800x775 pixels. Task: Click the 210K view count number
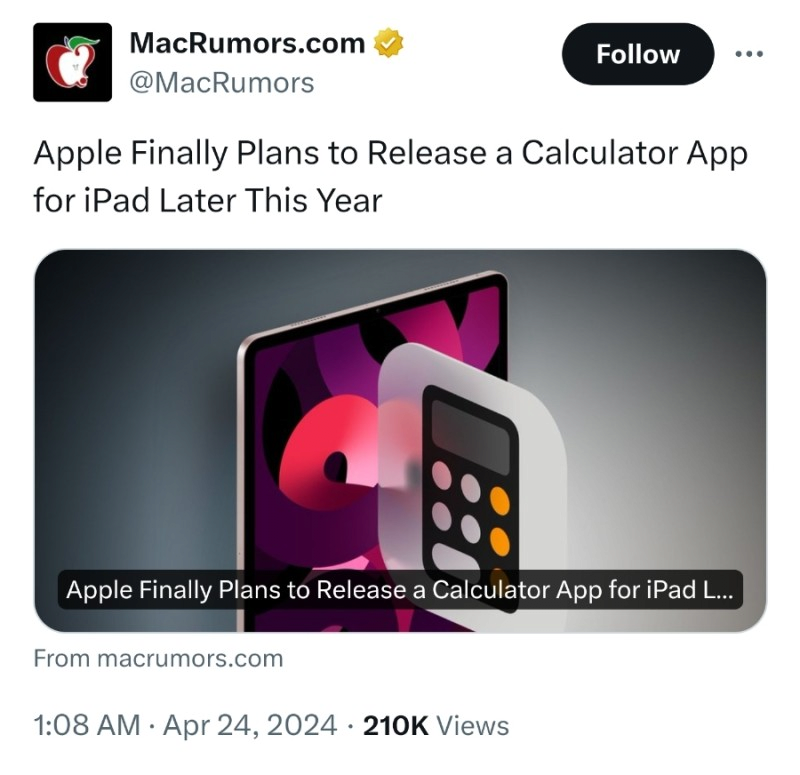pos(396,725)
